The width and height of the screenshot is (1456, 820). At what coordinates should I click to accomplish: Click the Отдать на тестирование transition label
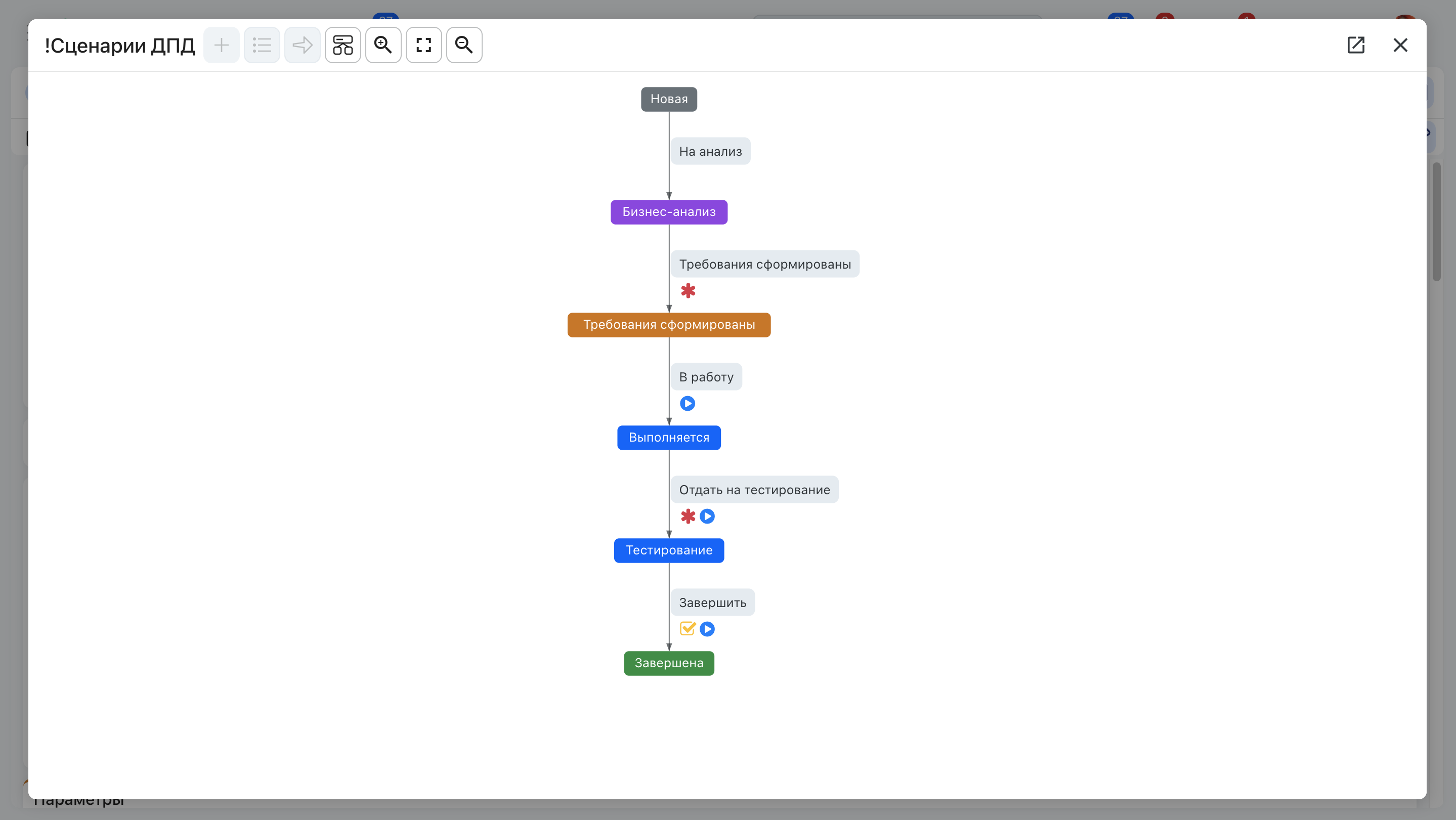pos(755,490)
